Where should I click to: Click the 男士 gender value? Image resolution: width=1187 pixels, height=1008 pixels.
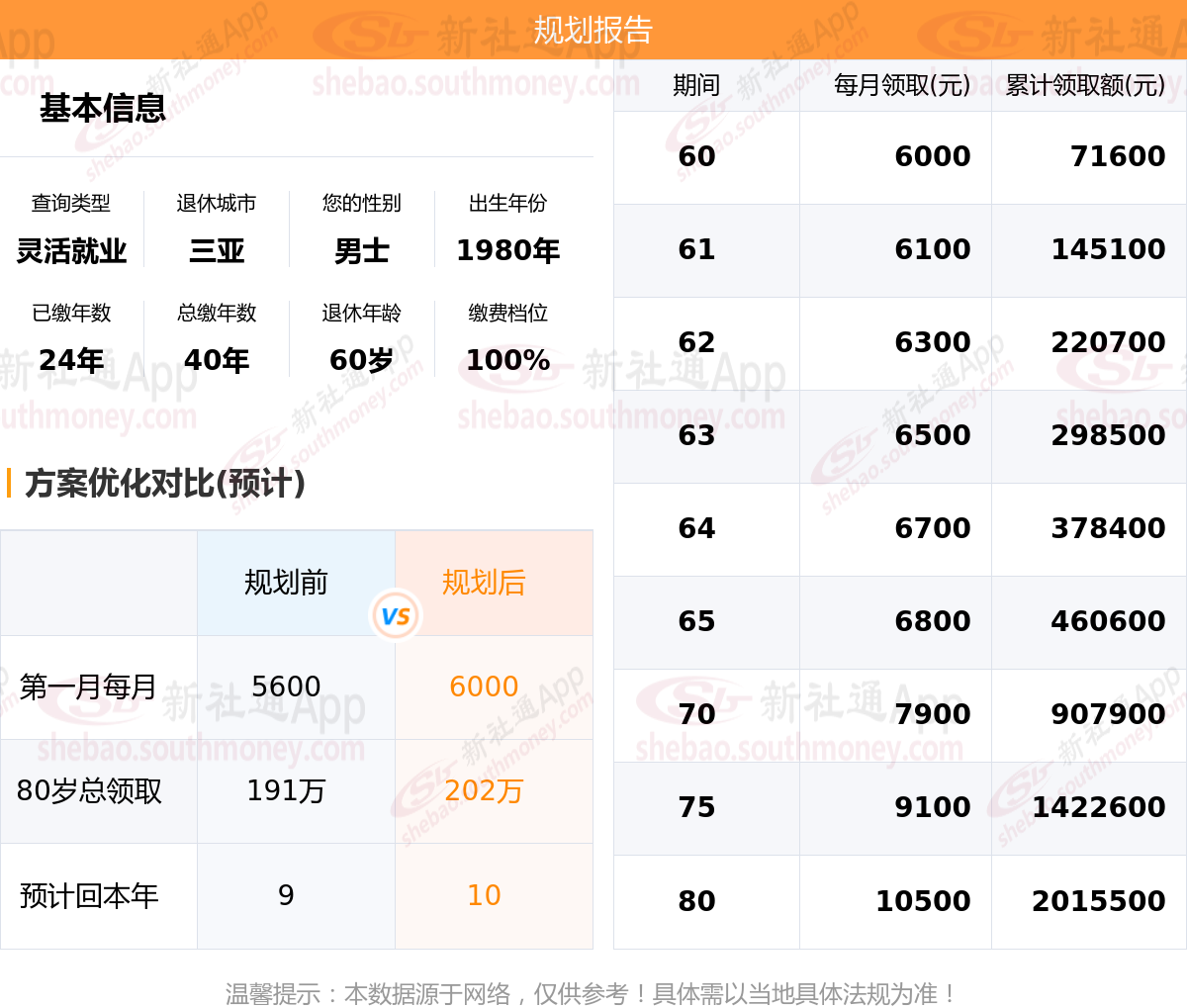coord(362,251)
